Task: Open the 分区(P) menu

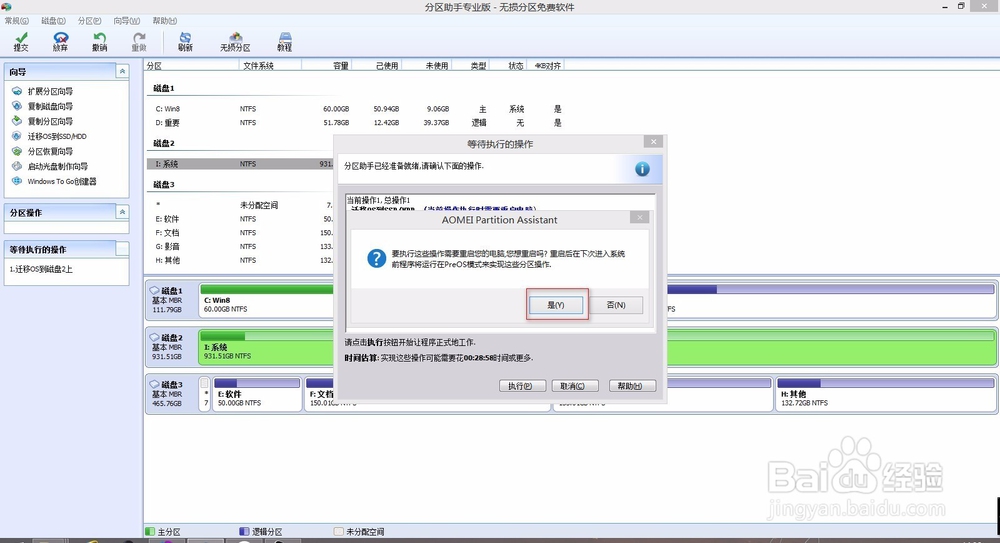Action: [90, 21]
